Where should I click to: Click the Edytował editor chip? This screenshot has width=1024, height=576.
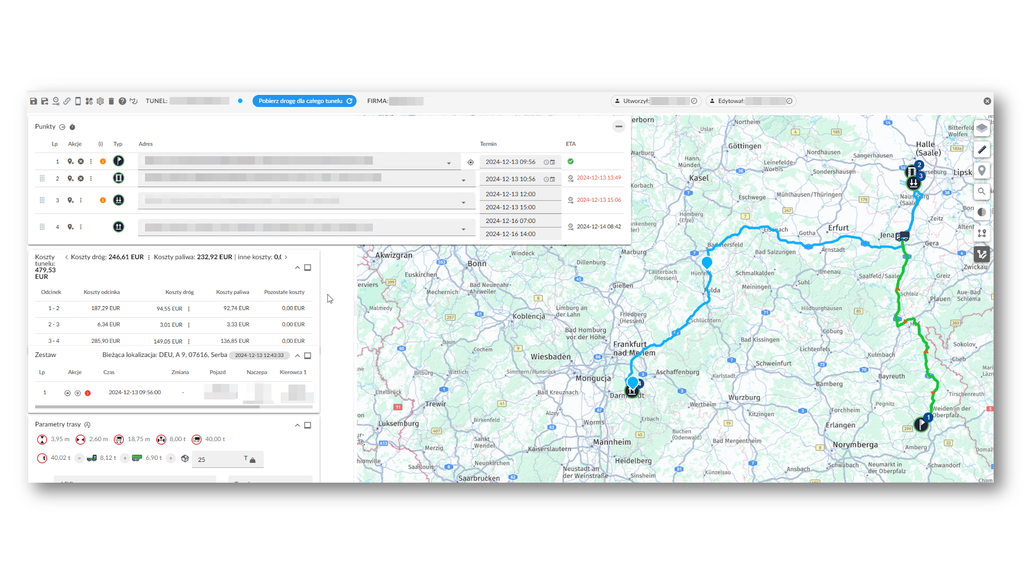point(751,101)
